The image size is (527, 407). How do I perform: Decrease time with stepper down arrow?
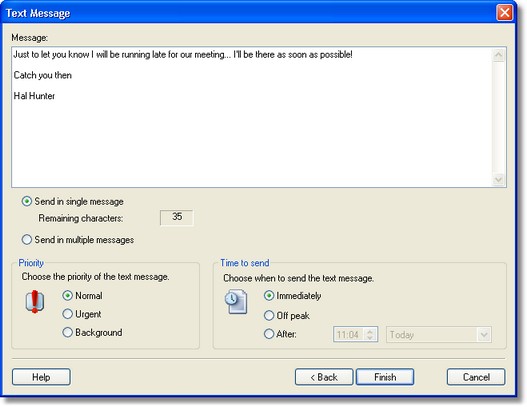click(x=370, y=338)
